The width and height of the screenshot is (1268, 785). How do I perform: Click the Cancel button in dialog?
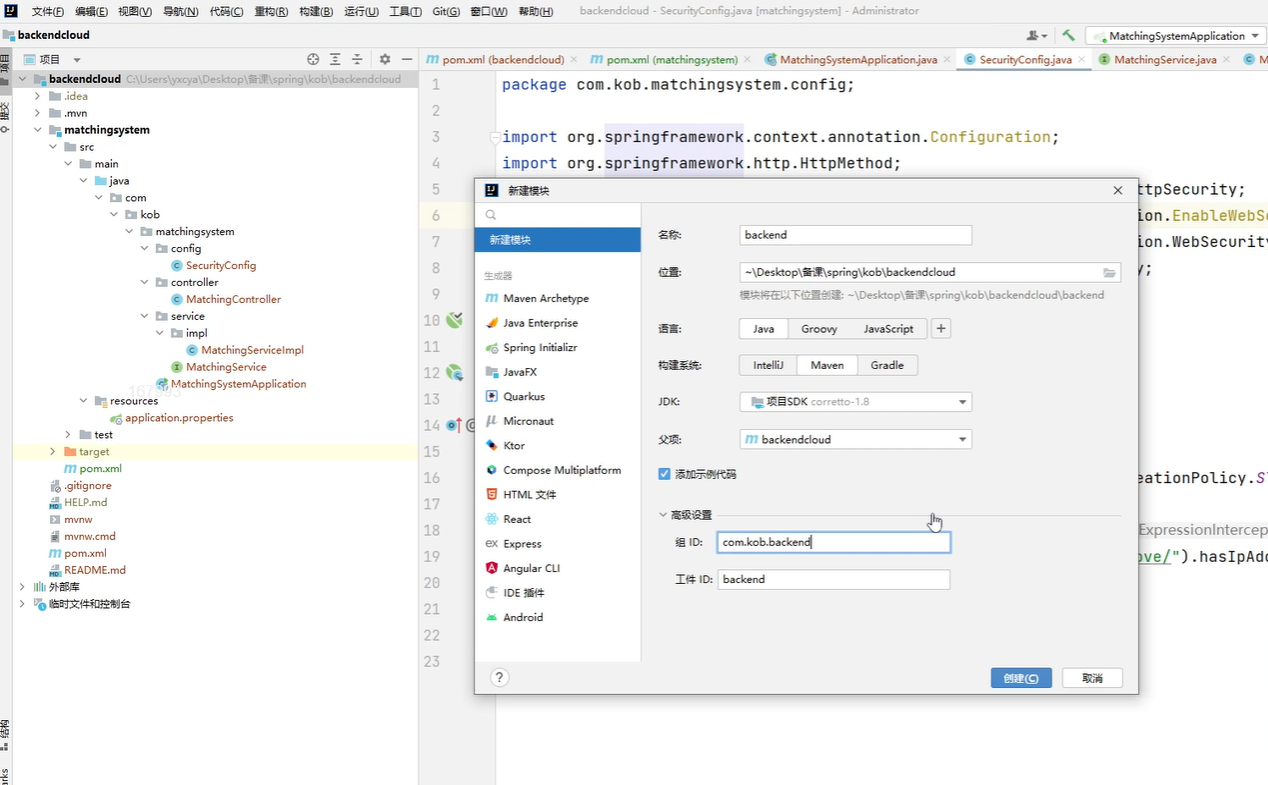(x=1092, y=678)
